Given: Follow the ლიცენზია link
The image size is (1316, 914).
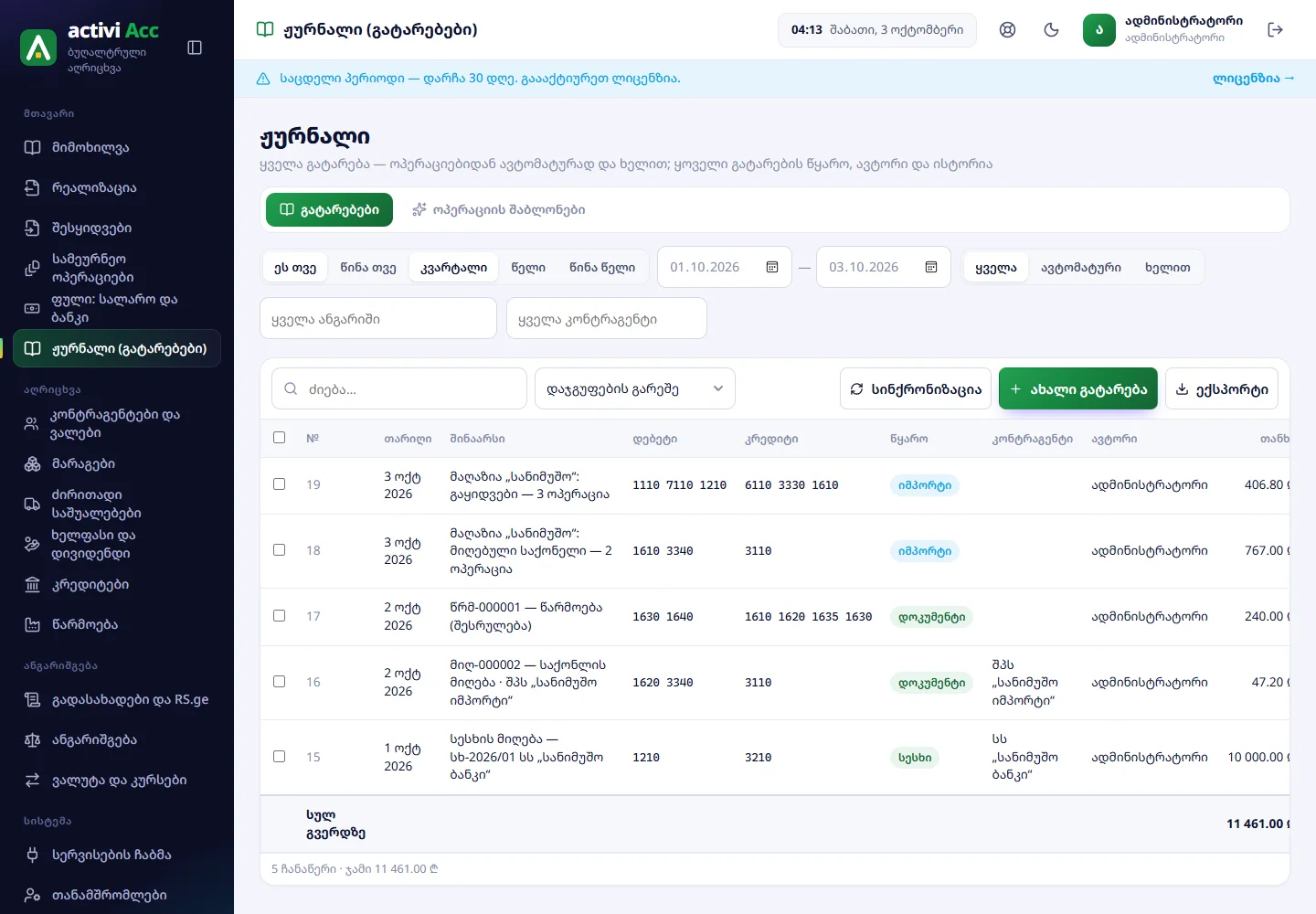Looking at the screenshot, I should [1254, 79].
